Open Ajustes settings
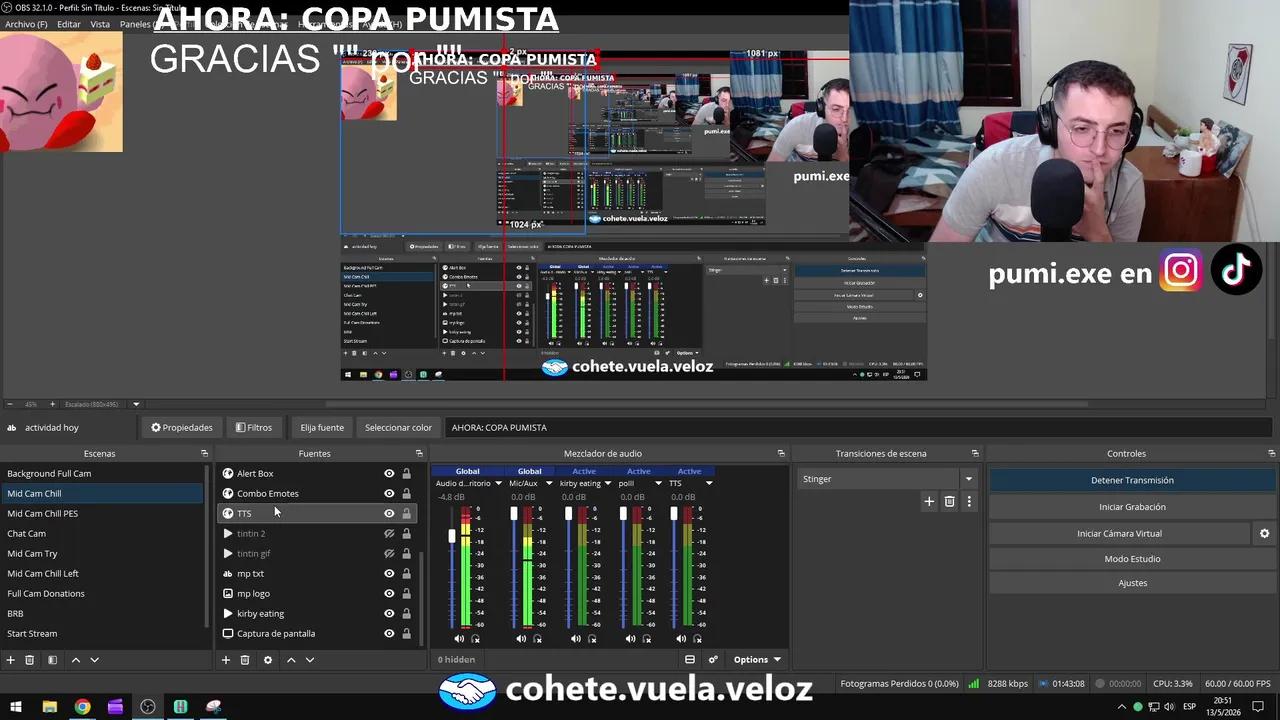1280x720 pixels. (x=1132, y=583)
